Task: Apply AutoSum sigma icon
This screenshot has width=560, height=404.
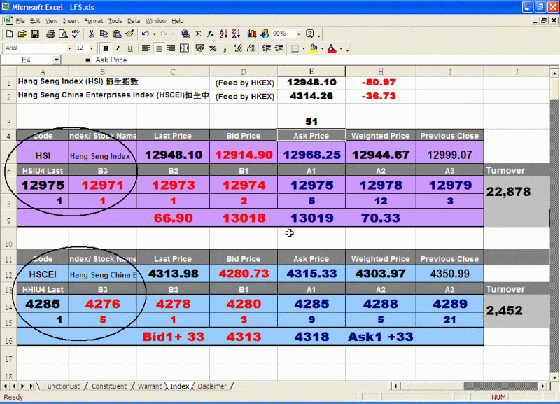Action: tap(198, 34)
